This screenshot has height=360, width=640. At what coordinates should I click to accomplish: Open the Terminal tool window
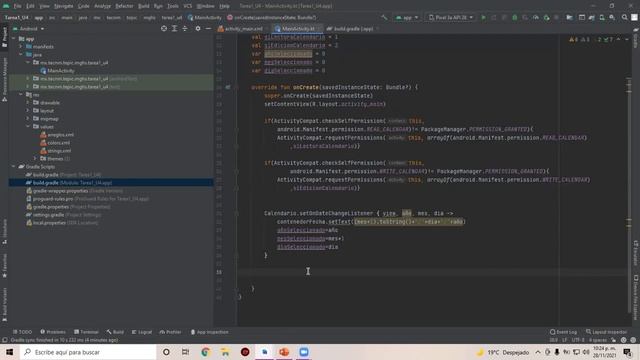(87, 332)
